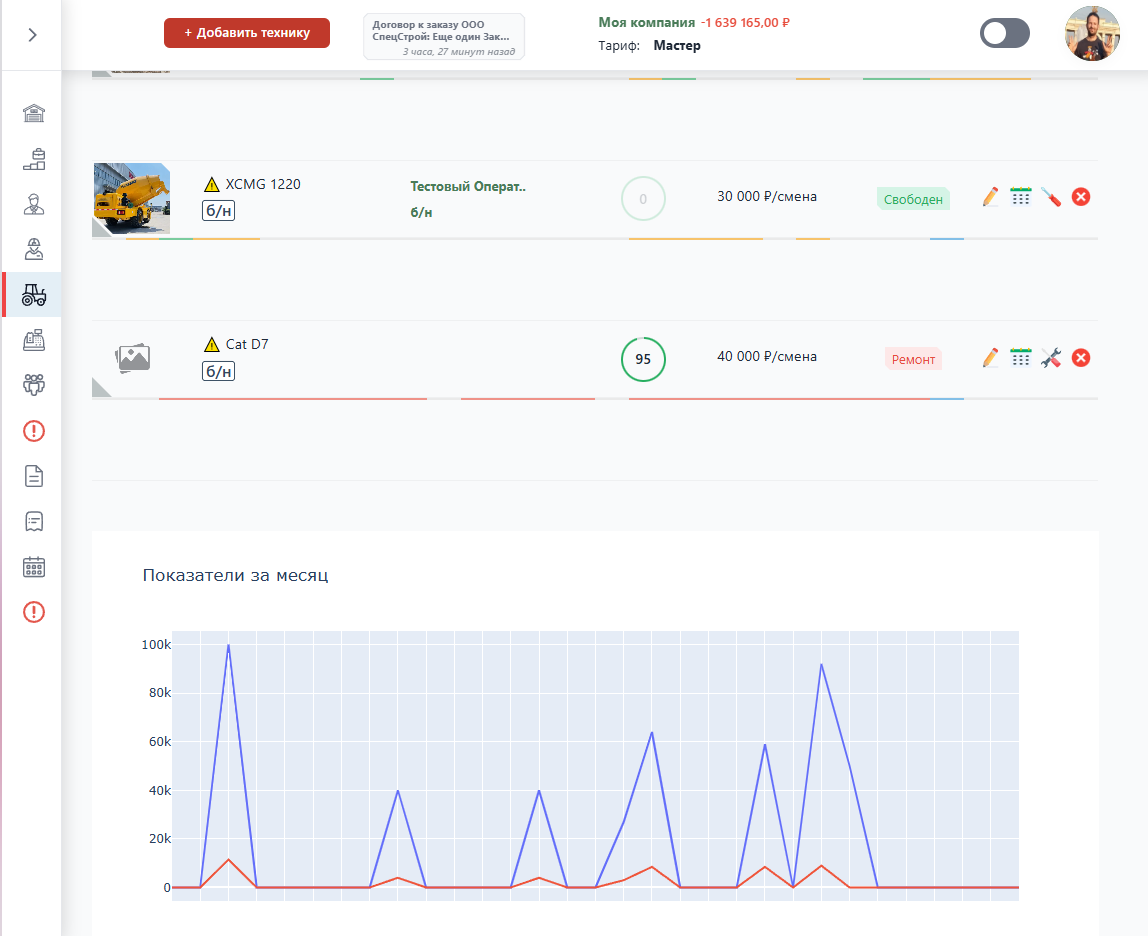Click the '60k' y-axis label

coord(160,741)
